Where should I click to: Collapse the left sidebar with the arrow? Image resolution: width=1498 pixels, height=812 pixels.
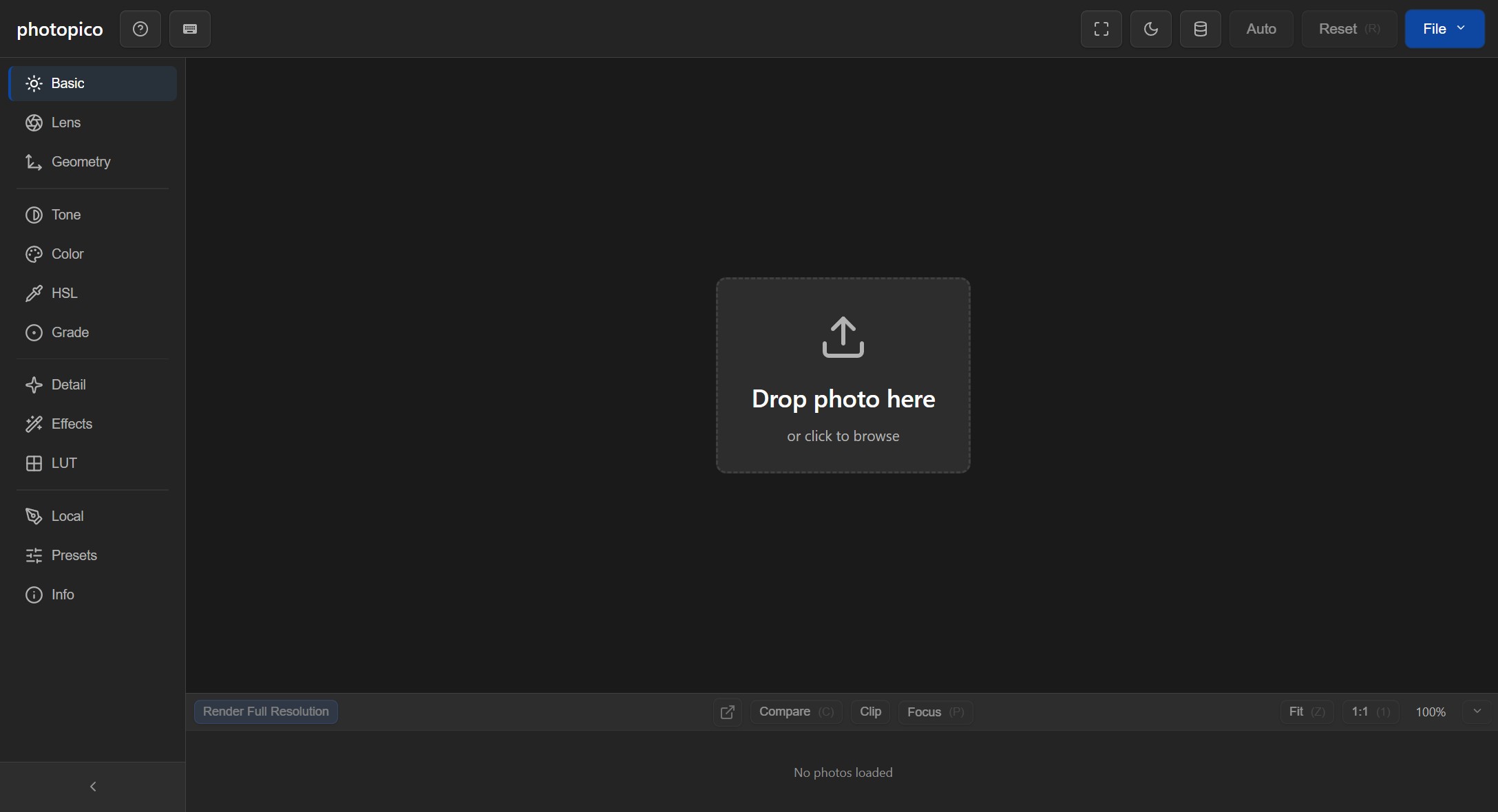(93, 787)
